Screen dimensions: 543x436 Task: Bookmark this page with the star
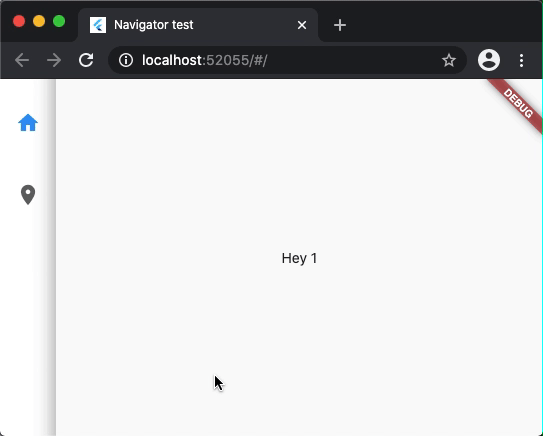click(x=449, y=60)
